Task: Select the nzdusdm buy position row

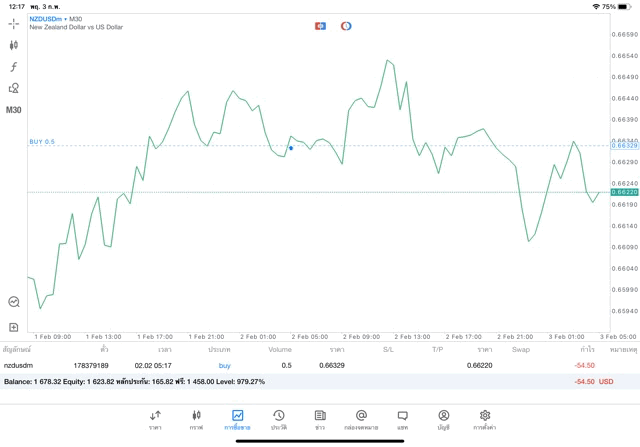Action: coord(300,366)
